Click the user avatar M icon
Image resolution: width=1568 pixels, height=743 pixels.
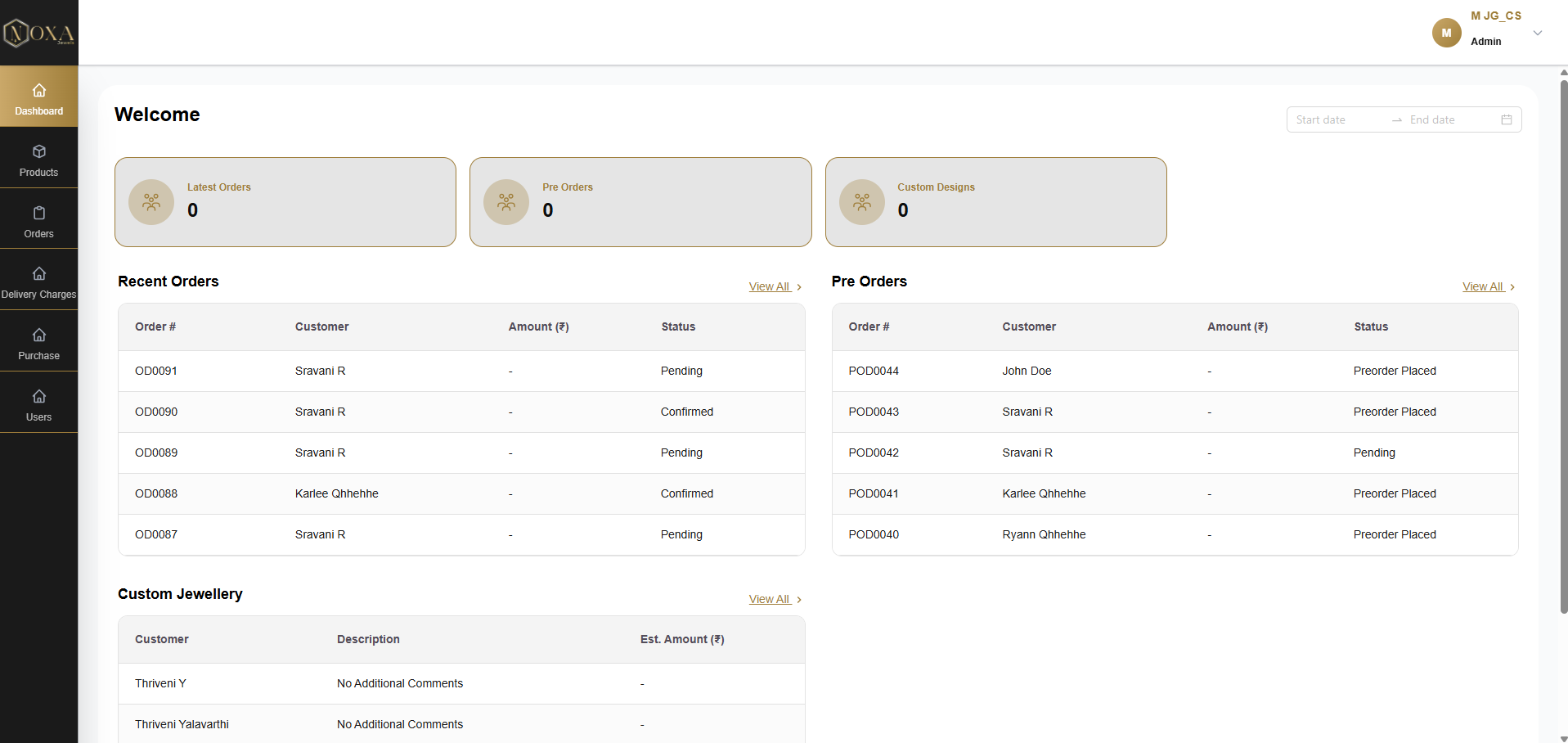(1446, 33)
